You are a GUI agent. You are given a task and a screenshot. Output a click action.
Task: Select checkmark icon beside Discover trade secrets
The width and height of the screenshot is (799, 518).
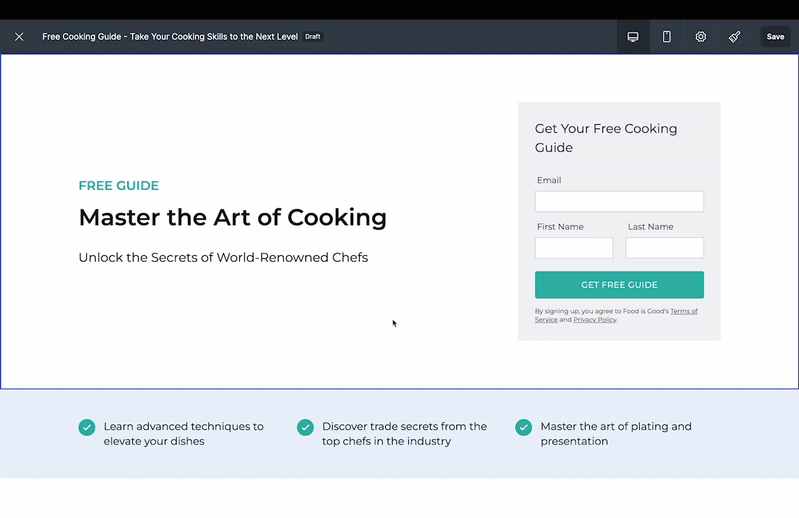coord(305,427)
